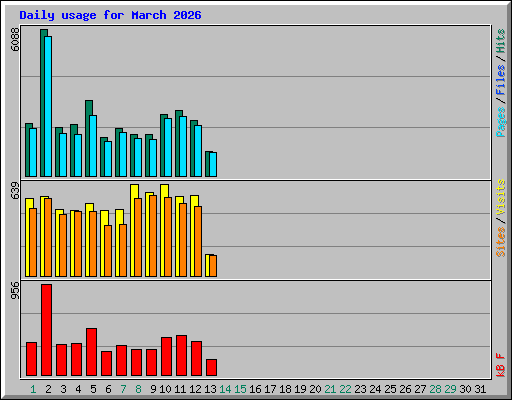The height and width of the screenshot is (400, 512).
Task: Click the red KB bar for day 1
Action: tap(31, 359)
